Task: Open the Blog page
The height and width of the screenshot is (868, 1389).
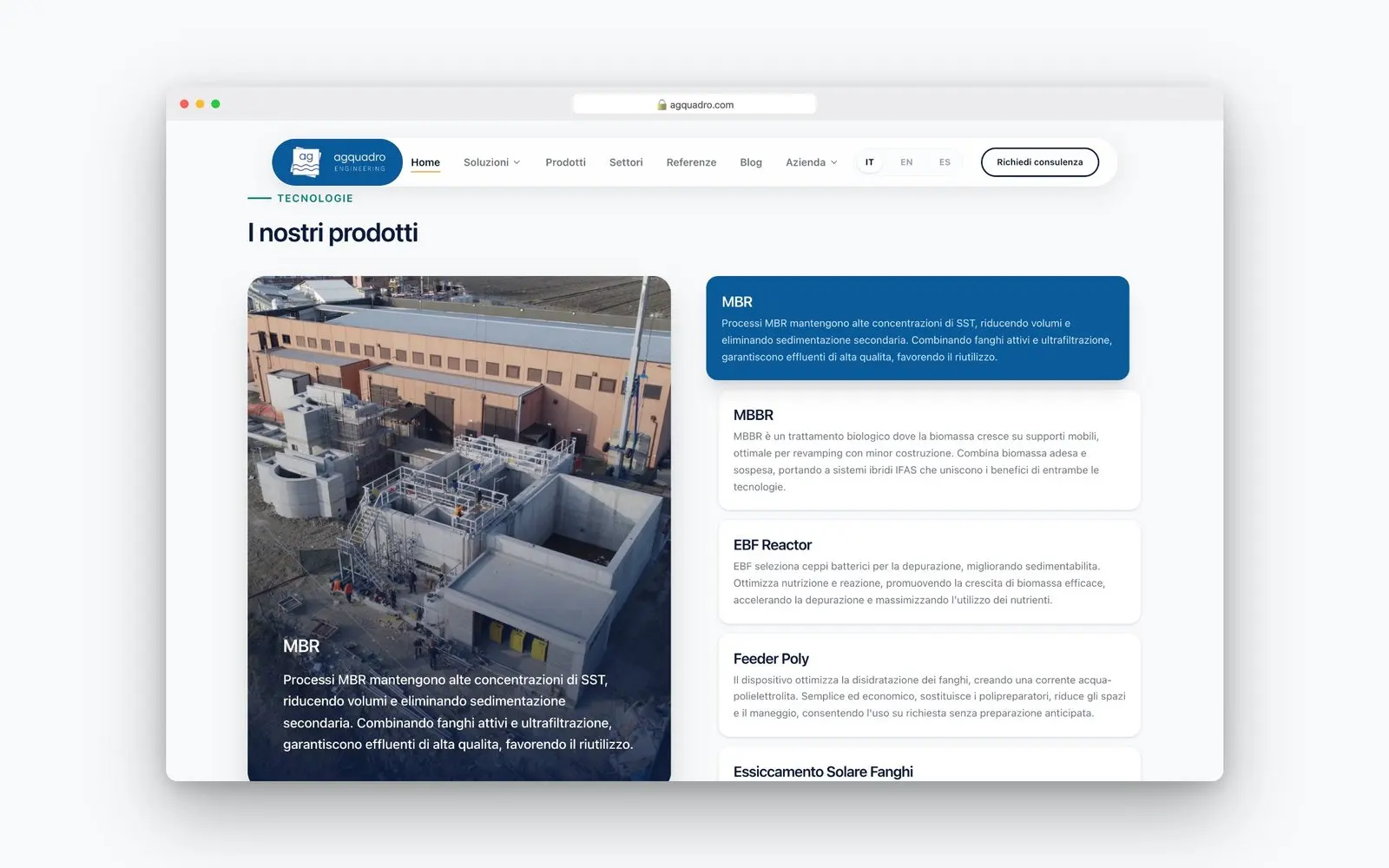Action: click(x=751, y=162)
